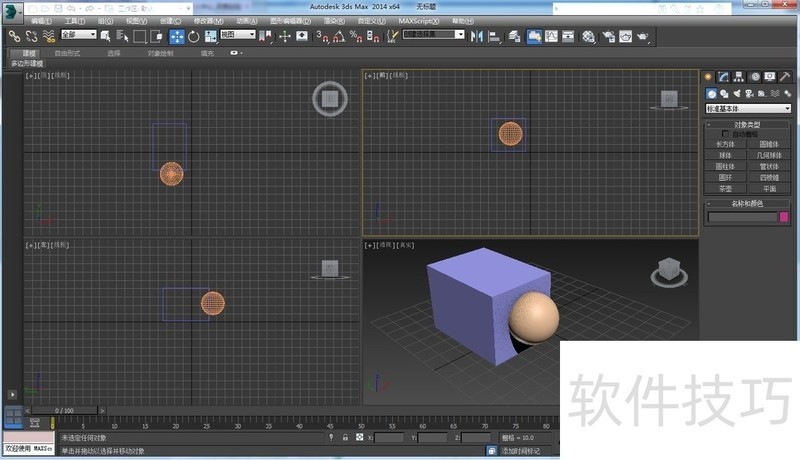Click the 茶壶 object button
Viewport: 800px width, 460px height.
726,188
